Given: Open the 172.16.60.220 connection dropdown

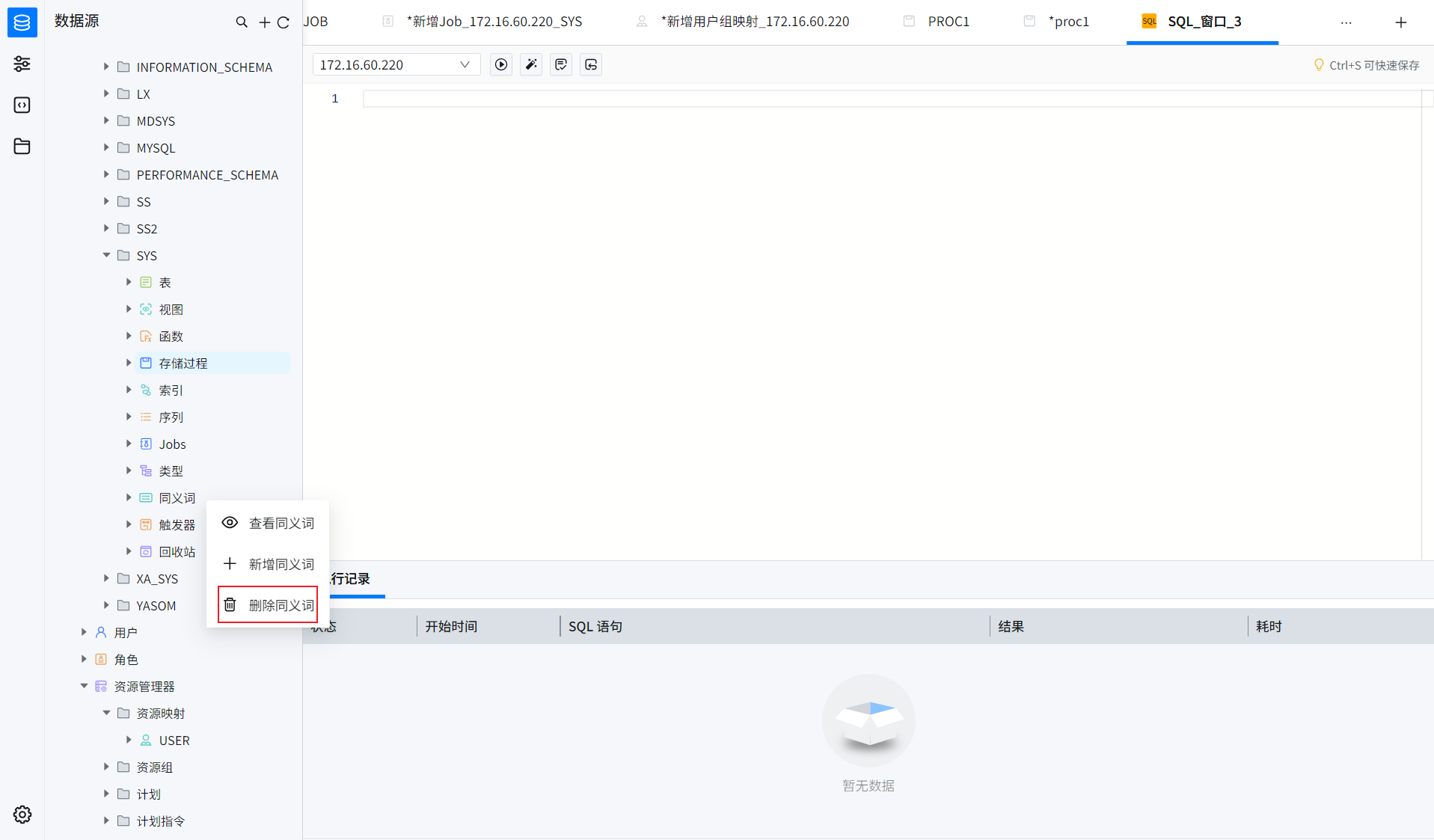Looking at the screenshot, I should (396, 65).
